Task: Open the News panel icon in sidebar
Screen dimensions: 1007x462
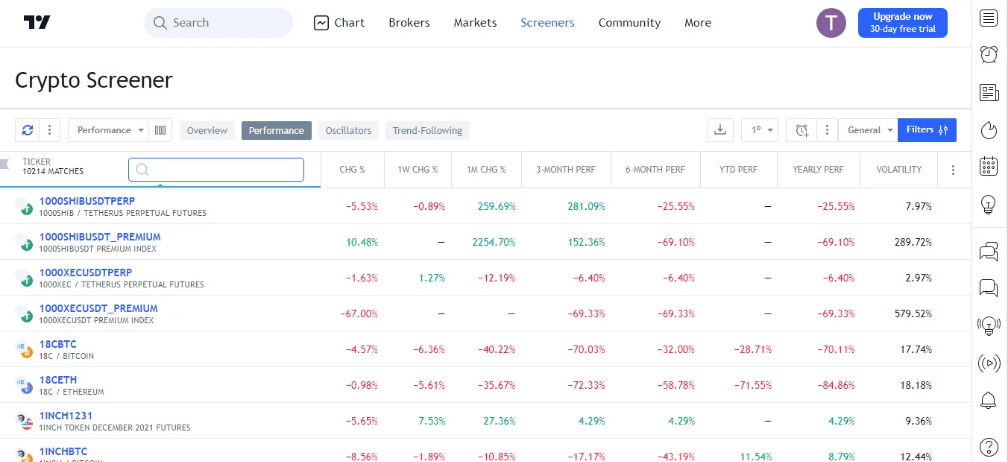Action: tap(989, 93)
